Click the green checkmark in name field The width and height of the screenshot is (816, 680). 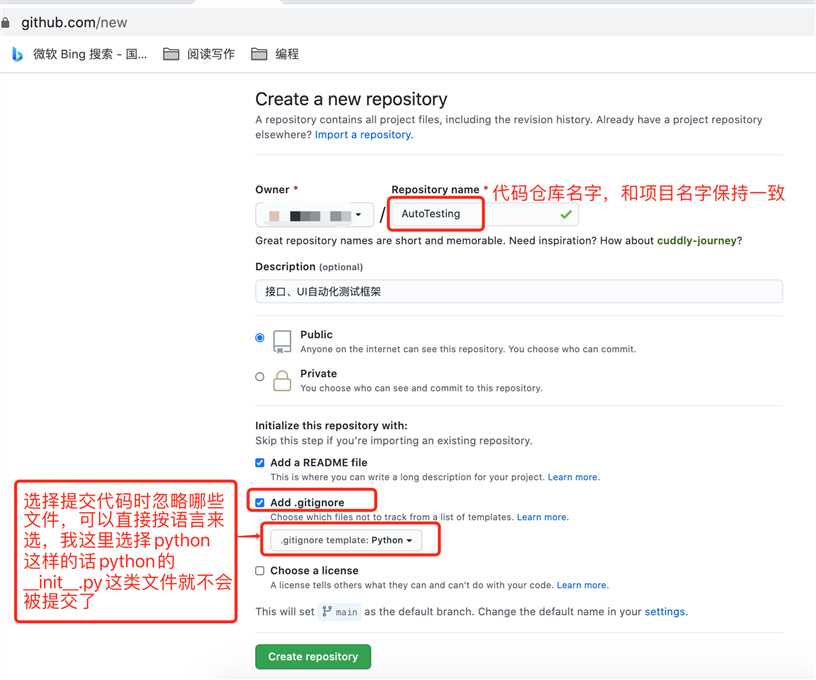click(x=566, y=214)
